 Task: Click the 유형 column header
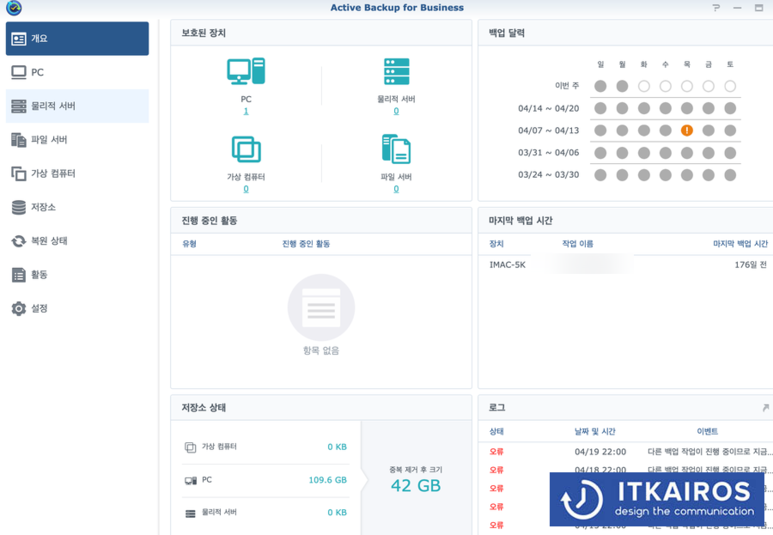pos(189,244)
